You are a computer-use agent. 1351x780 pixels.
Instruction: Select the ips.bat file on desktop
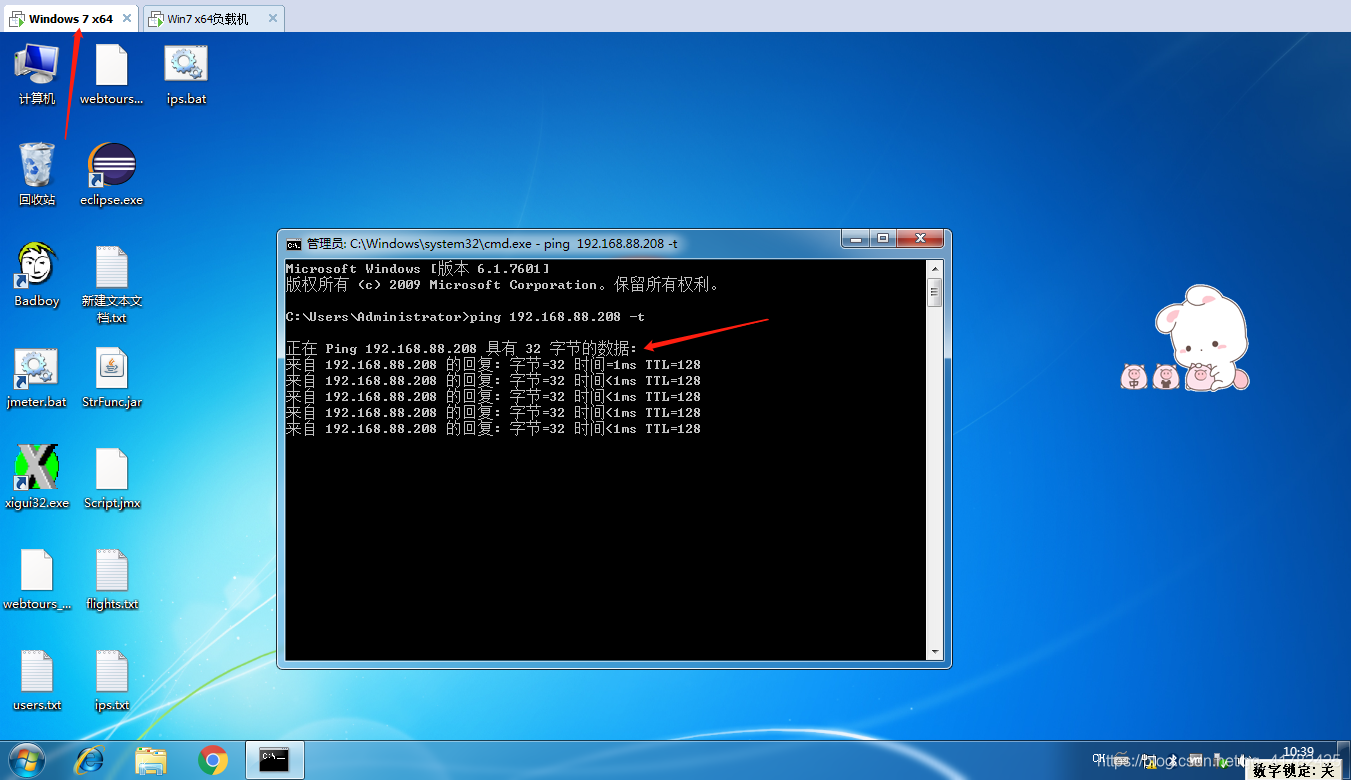(187, 74)
